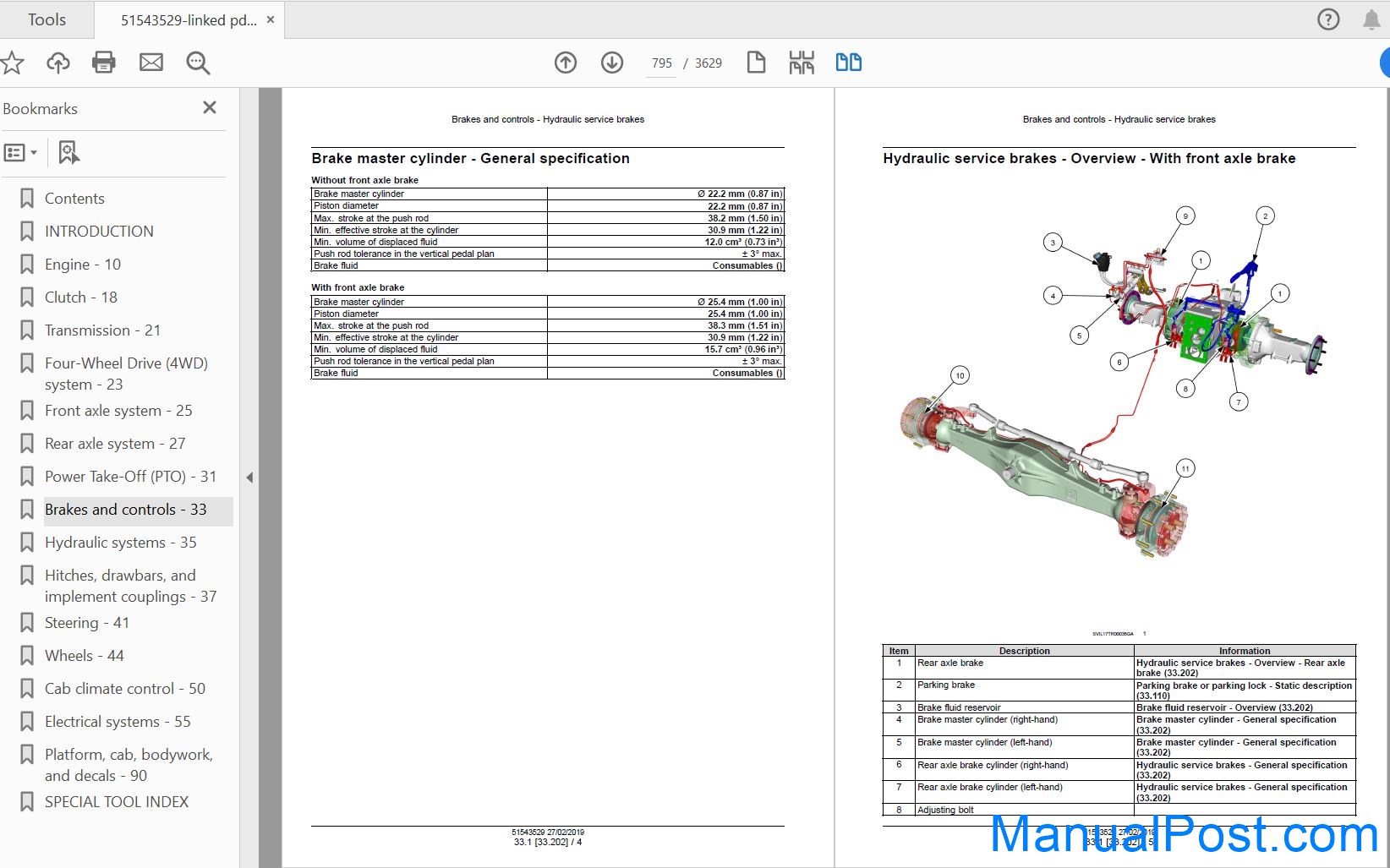1390x868 pixels.
Task: Open the Find text magnifier icon
Action: pyautogui.click(x=198, y=63)
